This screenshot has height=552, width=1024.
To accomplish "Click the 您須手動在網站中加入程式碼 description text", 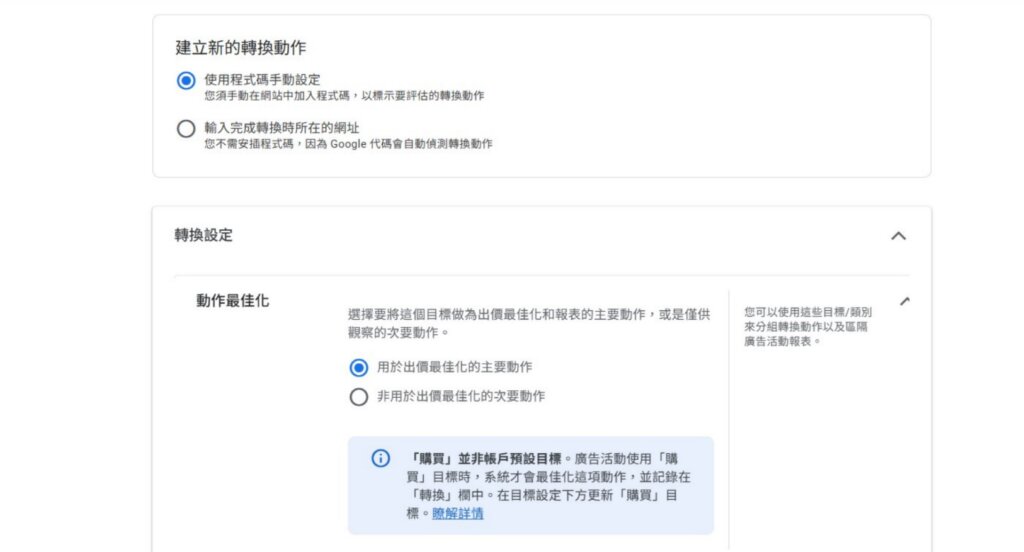I will pyautogui.click(x=344, y=95).
